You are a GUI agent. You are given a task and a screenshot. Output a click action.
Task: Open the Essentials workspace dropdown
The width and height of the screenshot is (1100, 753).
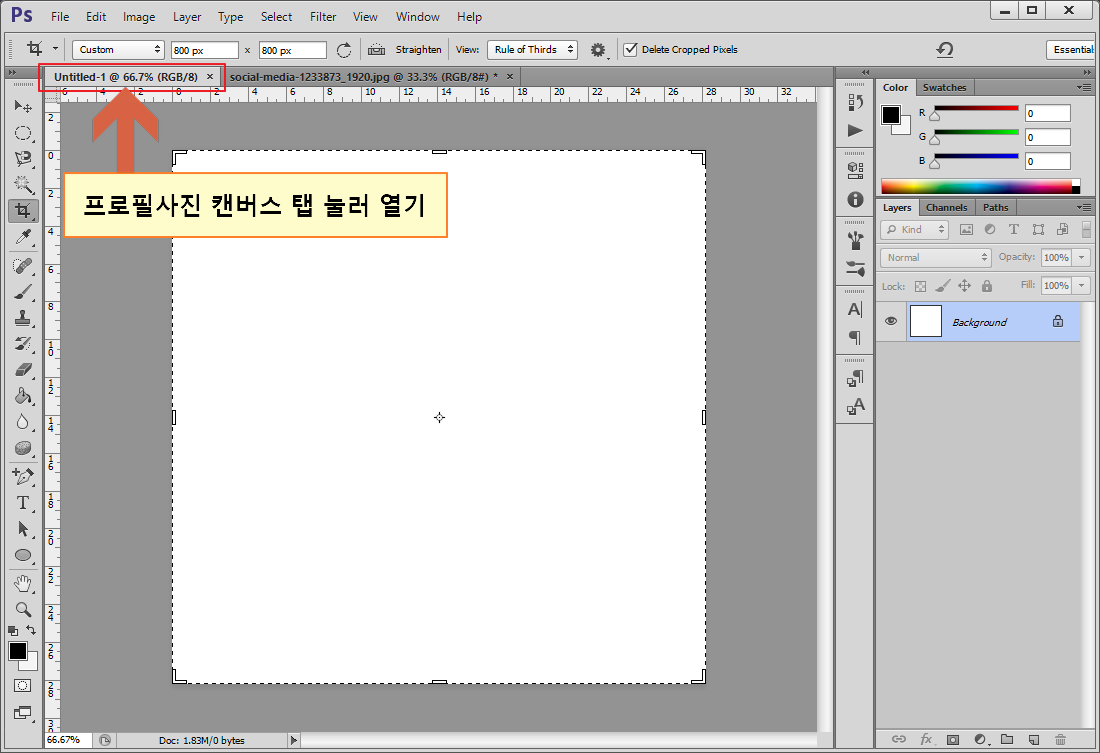(x=1073, y=50)
